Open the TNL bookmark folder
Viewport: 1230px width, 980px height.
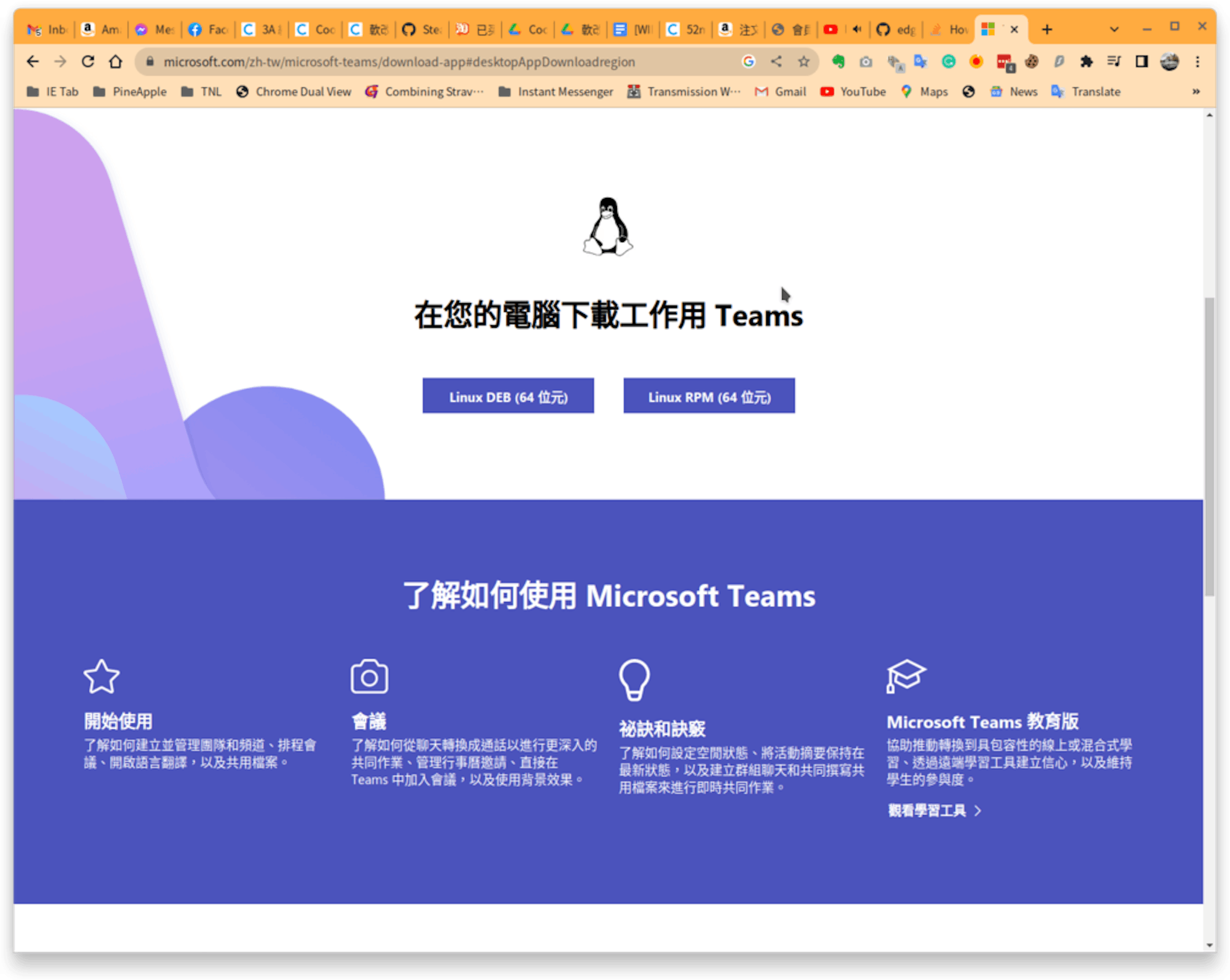point(201,92)
